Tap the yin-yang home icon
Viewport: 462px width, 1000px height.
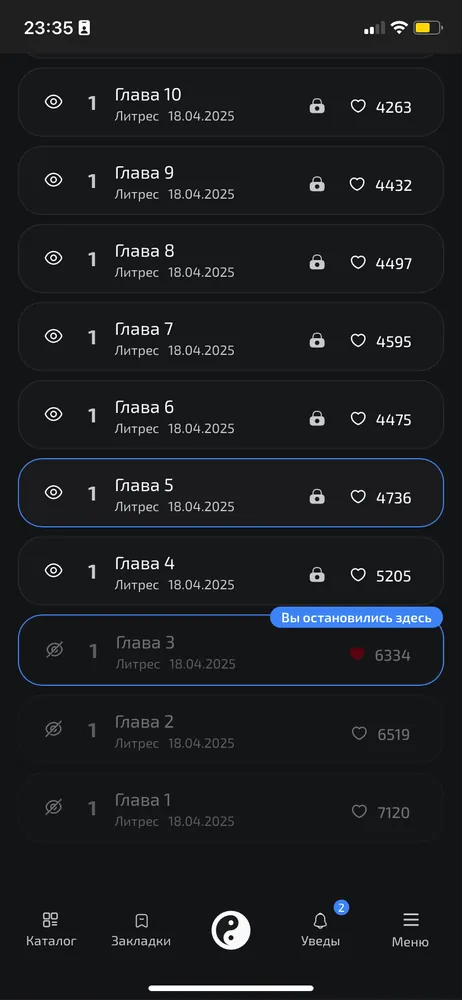coord(231,930)
